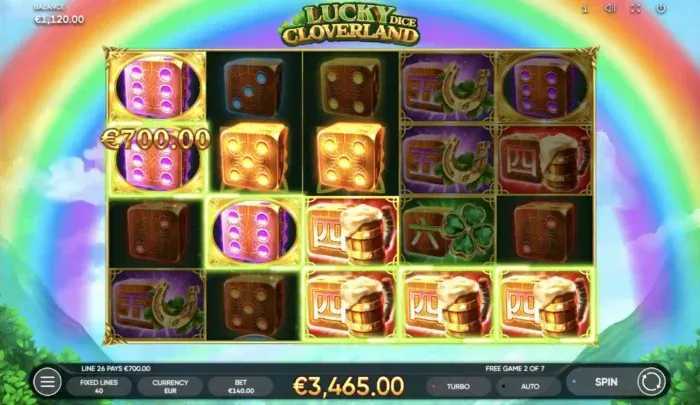Viewport: 700px width, 405px height.
Task: Toggle Auto play
Action: (x=529, y=386)
